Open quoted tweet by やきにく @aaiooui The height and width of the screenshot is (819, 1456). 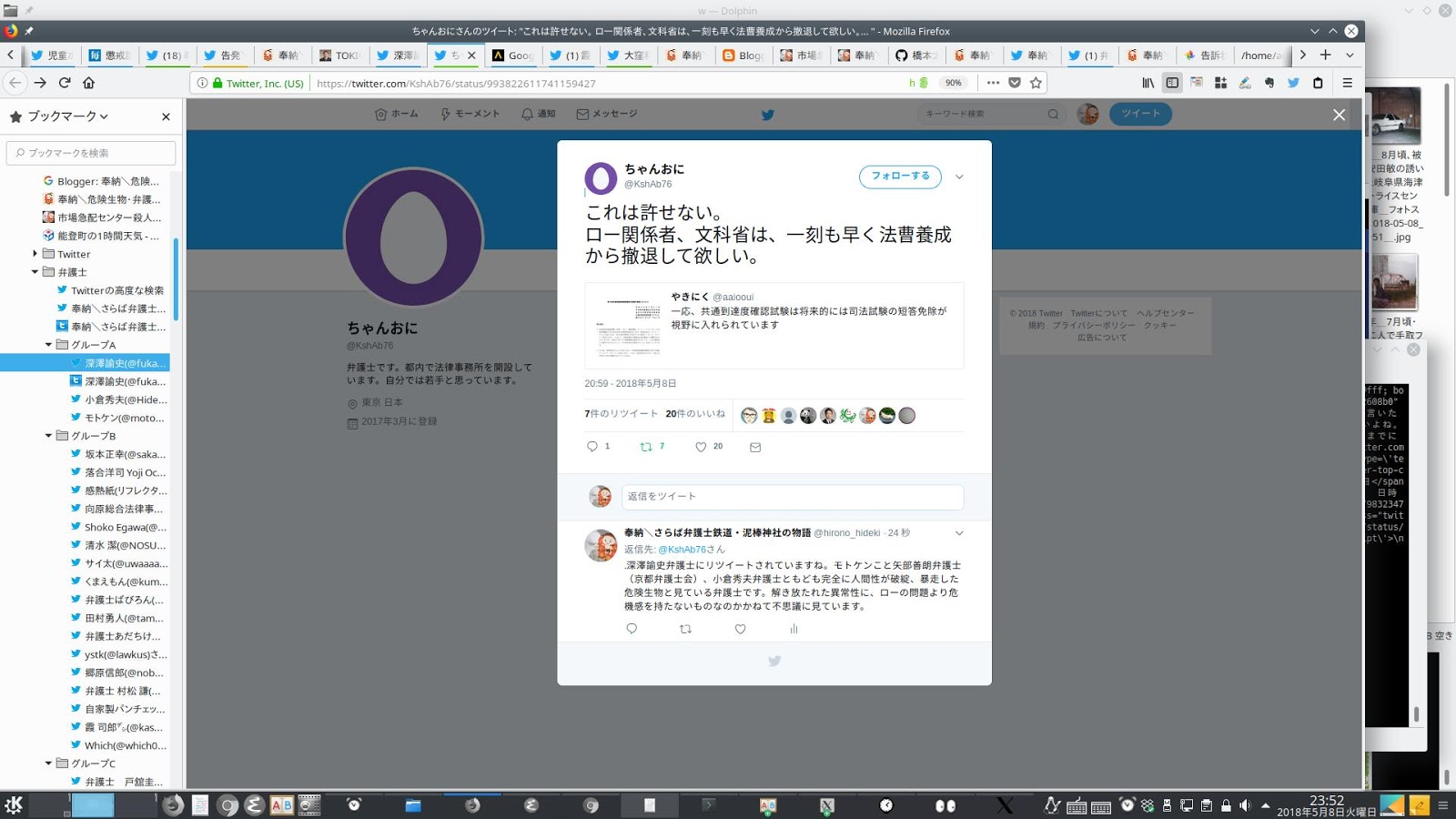pos(774,326)
